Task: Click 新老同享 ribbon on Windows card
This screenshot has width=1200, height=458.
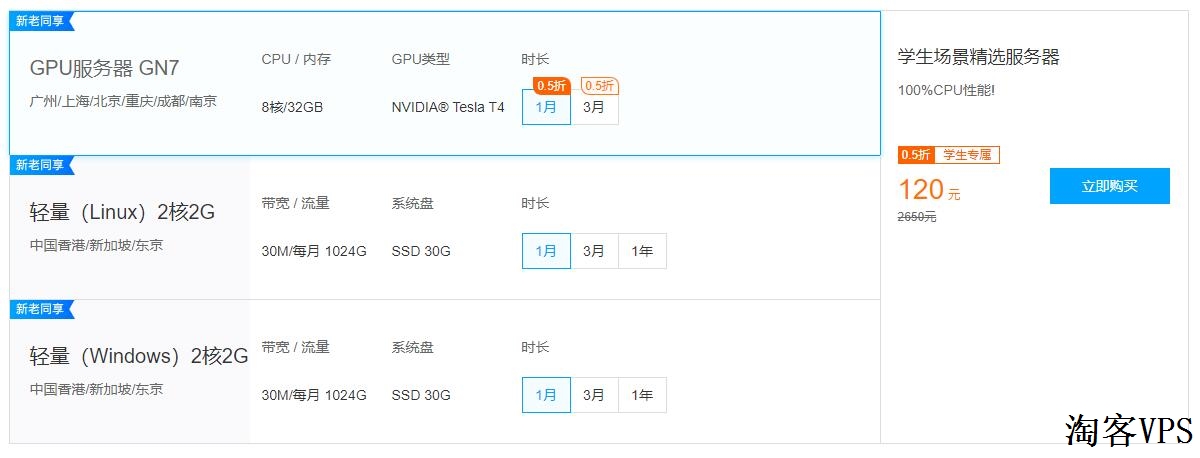Action: pos(41,309)
